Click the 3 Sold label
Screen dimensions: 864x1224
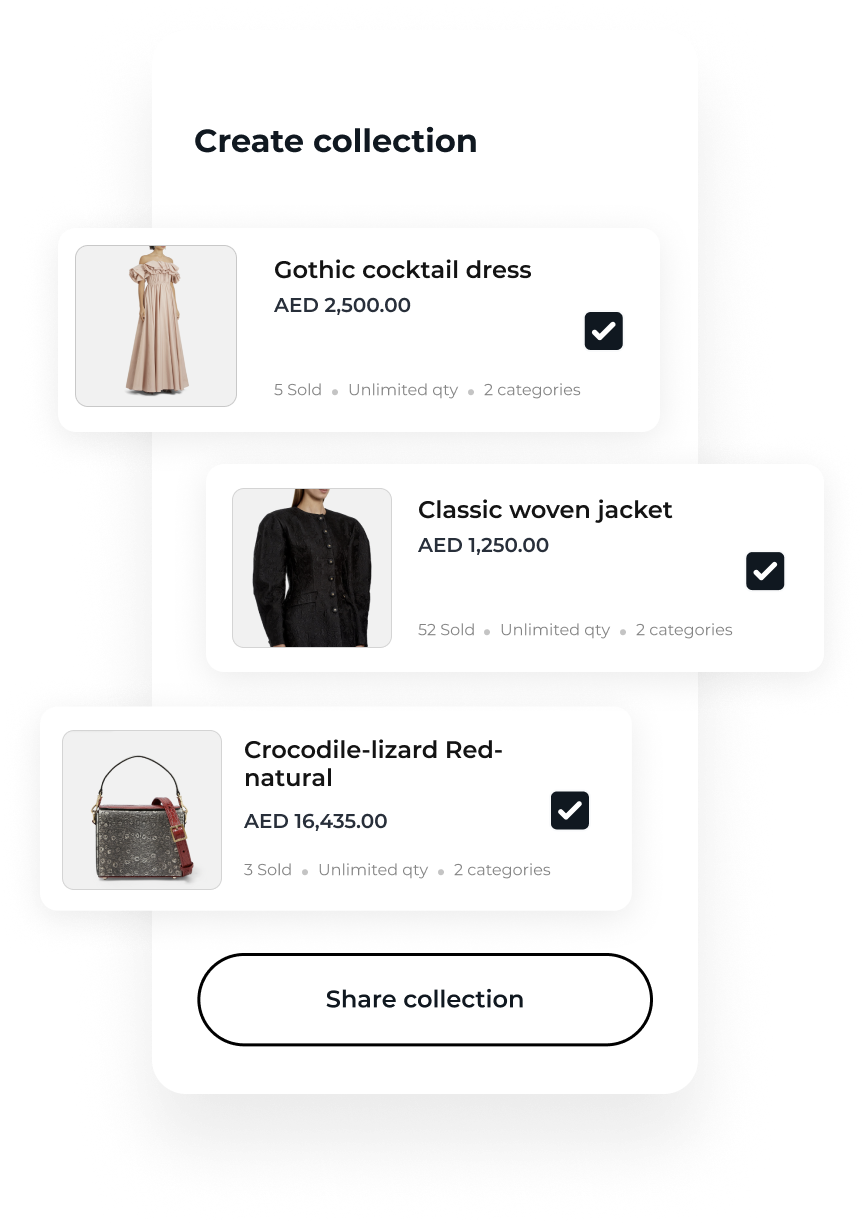pyautogui.click(x=268, y=870)
